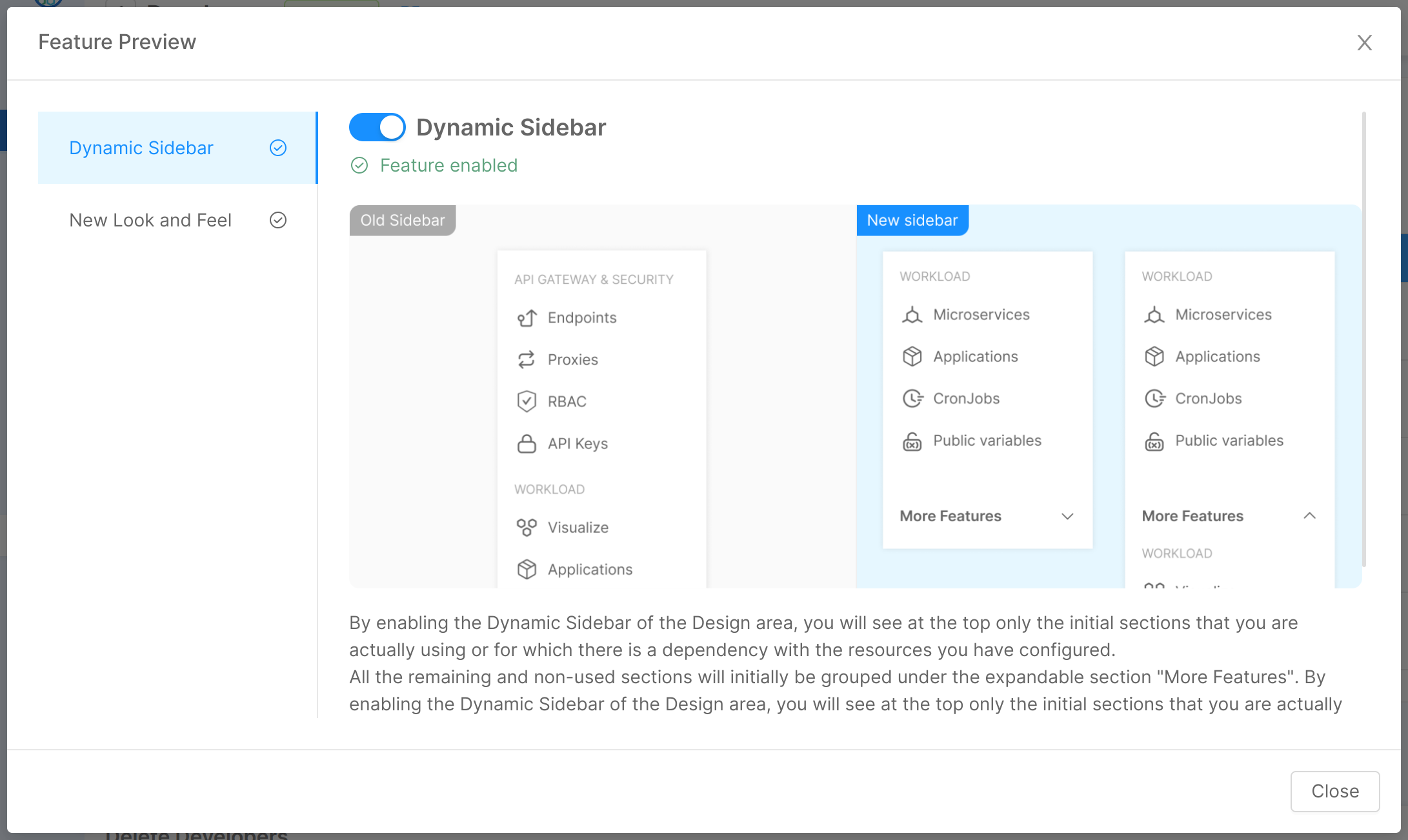Disable the Dynamic Sidebar toggle
Image resolution: width=1408 pixels, height=840 pixels.
[x=377, y=127]
